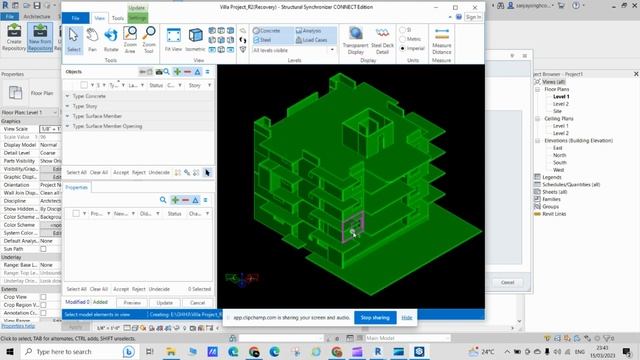Click the Update button at panel bottom
The image size is (640, 360).
point(164,303)
